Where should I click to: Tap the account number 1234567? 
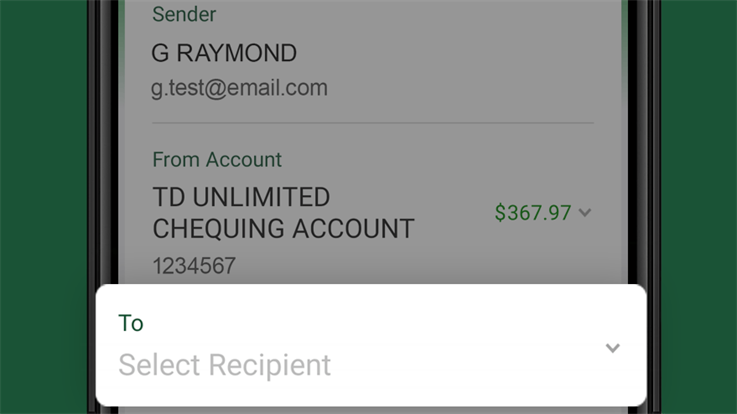194,266
